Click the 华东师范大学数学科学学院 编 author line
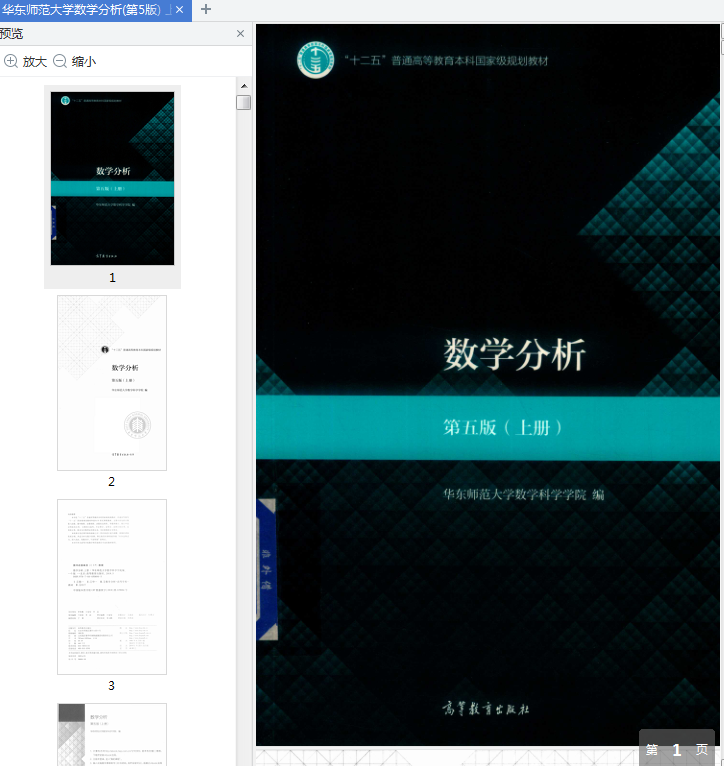Image resolution: width=724 pixels, height=766 pixels. point(523,494)
